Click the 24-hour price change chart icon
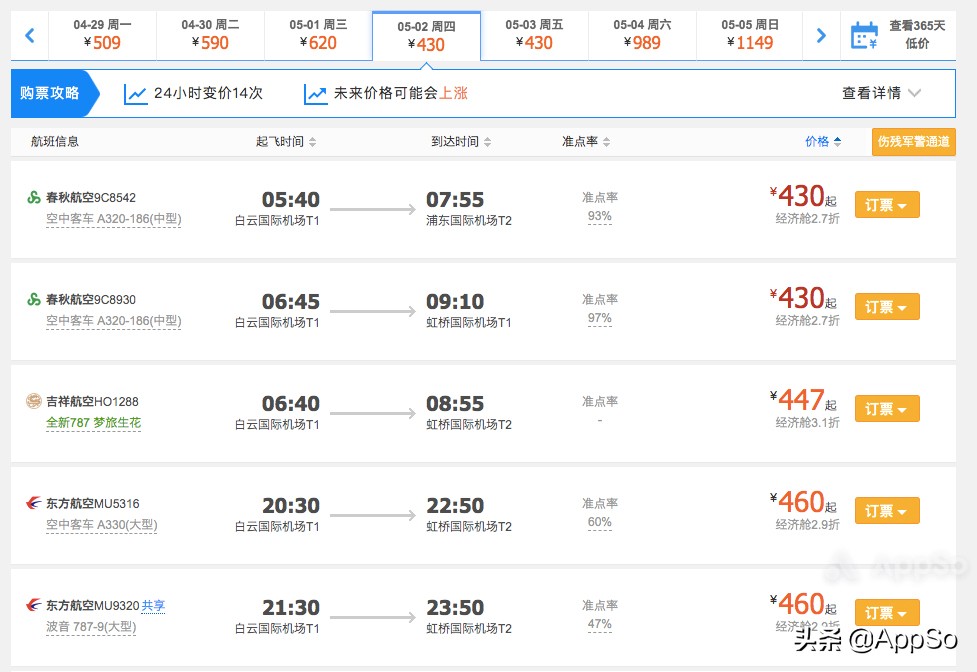The image size is (977, 672). click(x=135, y=94)
